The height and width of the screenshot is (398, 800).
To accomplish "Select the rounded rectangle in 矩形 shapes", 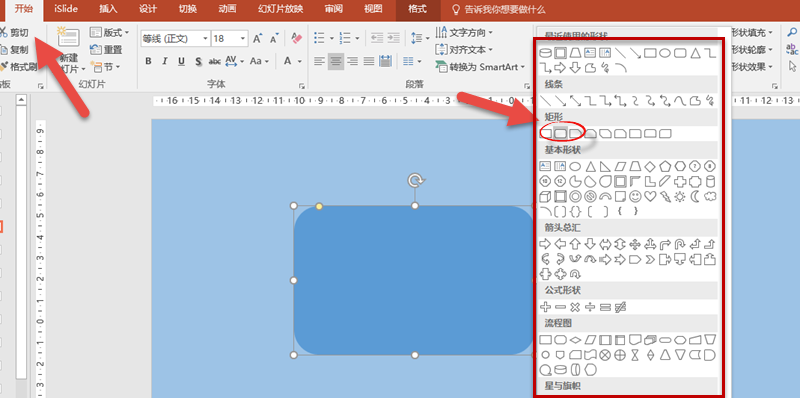I will [561, 134].
